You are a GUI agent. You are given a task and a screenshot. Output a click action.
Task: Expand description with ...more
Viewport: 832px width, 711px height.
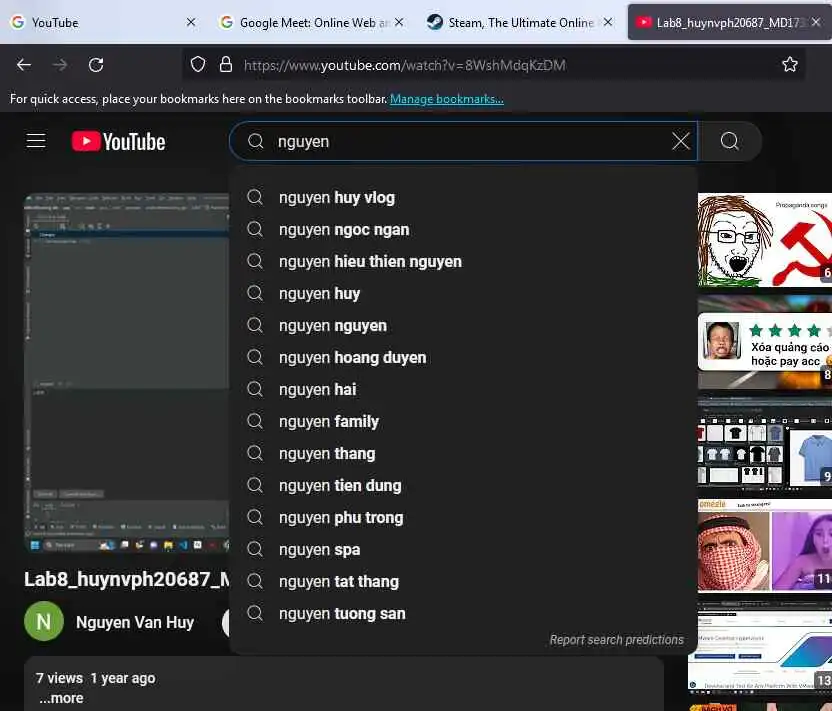tap(61, 698)
